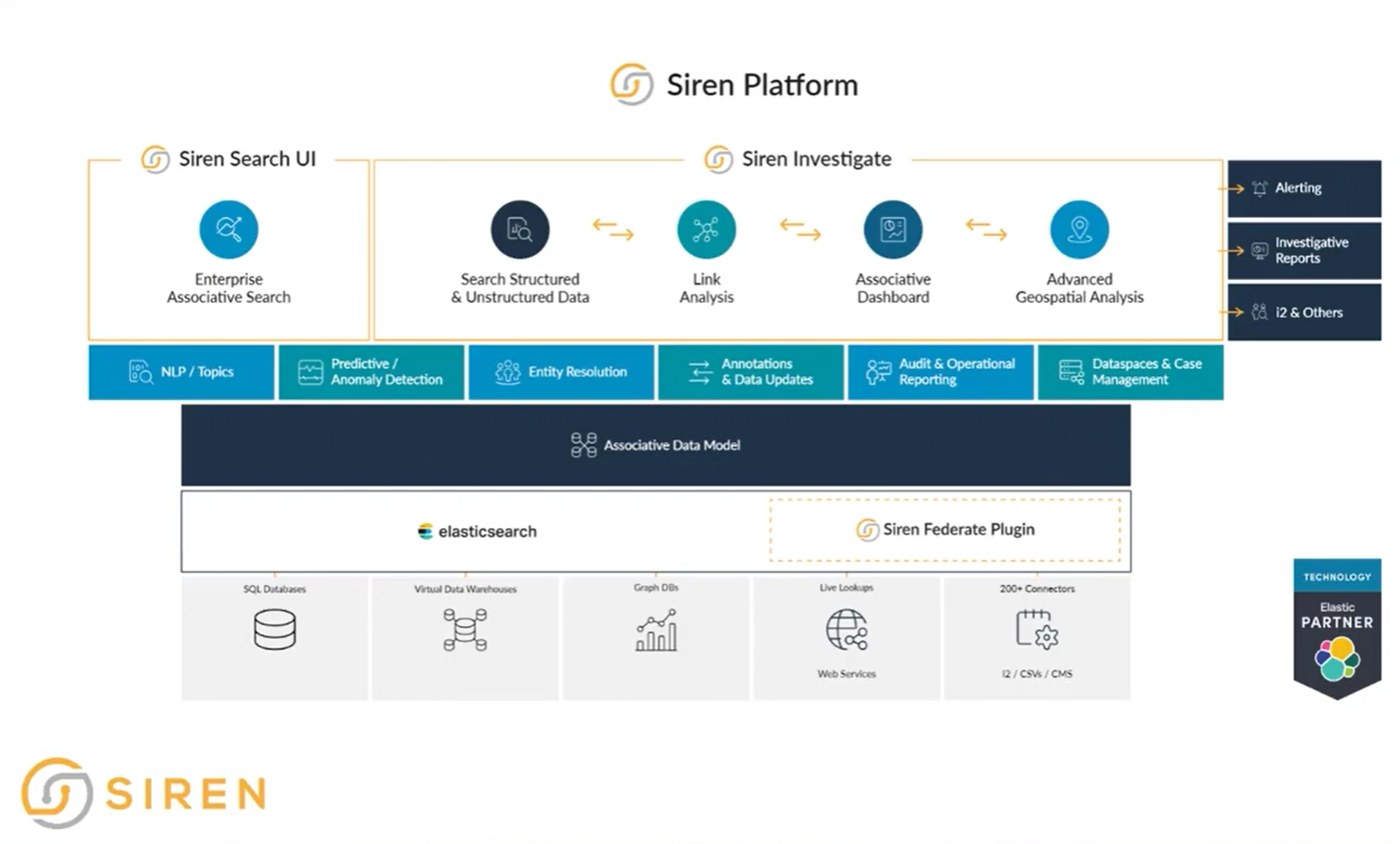Select the elasticsearch logo
The width and height of the screenshot is (1400, 844).
click(x=477, y=531)
